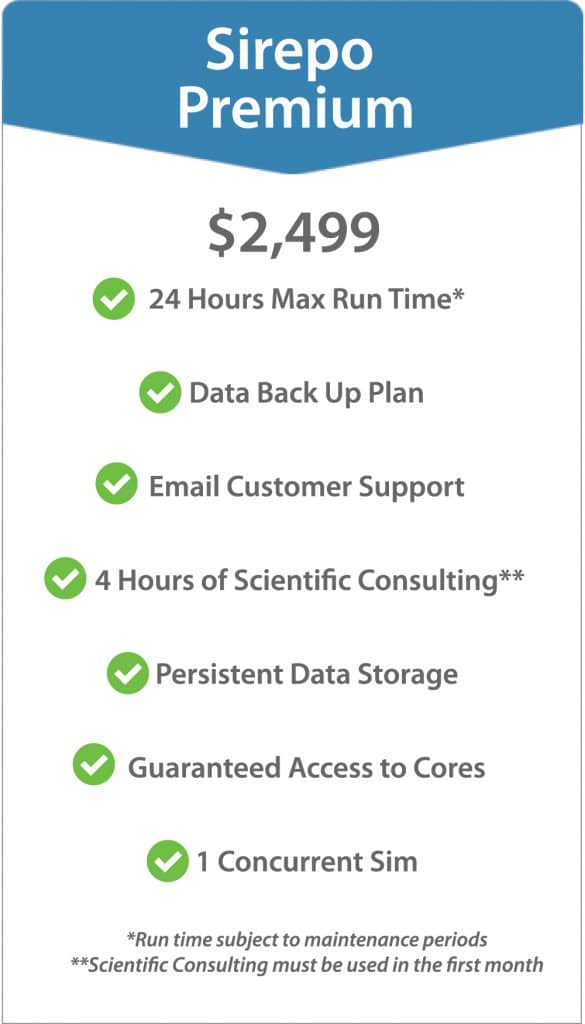Click the green checkmark beside 1 Concurrent Sim
Viewport: 585px width, 1024px height.
pos(168,861)
